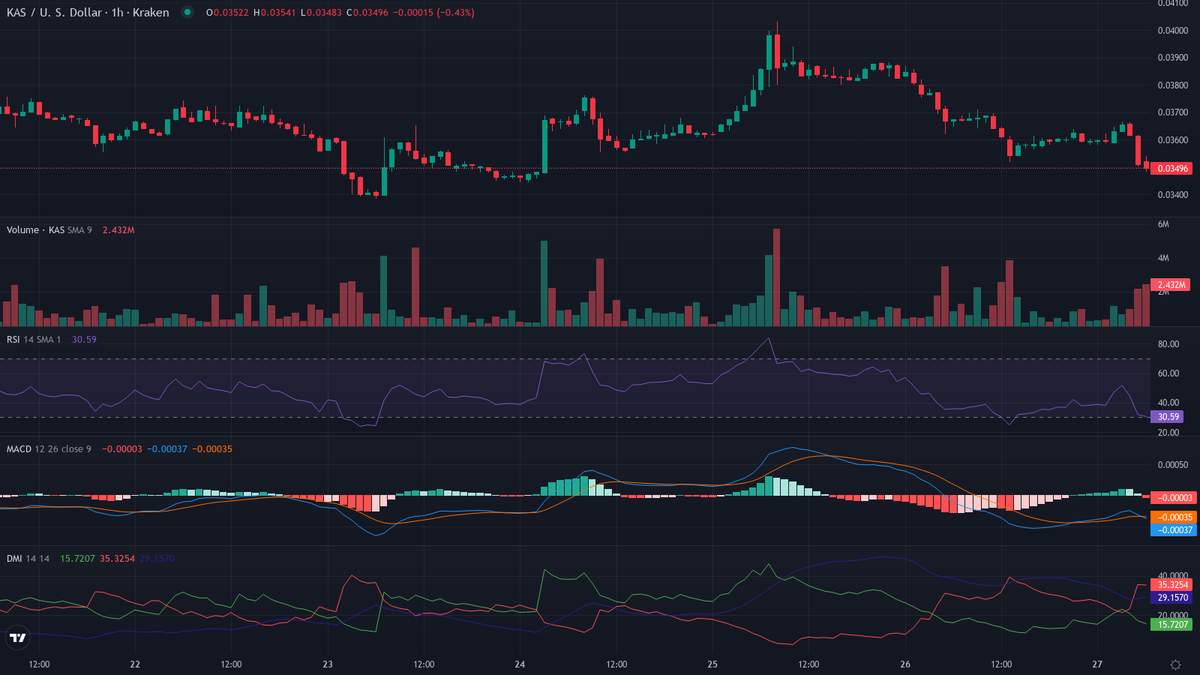Click the 0.03400 price axis label
Image resolution: width=1200 pixels, height=675 pixels.
(1172, 195)
